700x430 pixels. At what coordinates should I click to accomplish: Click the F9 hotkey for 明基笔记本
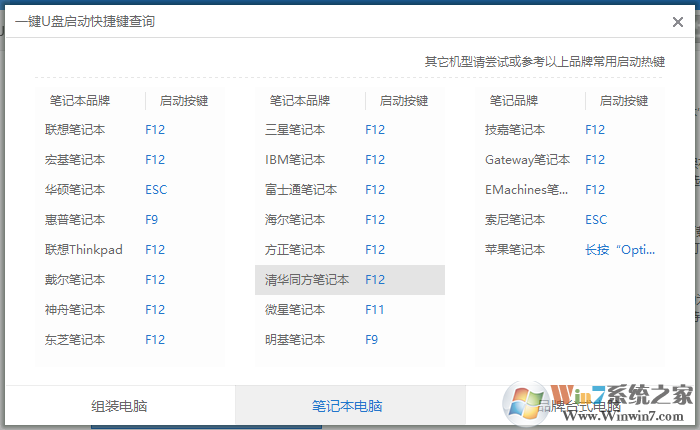(x=371, y=339)
